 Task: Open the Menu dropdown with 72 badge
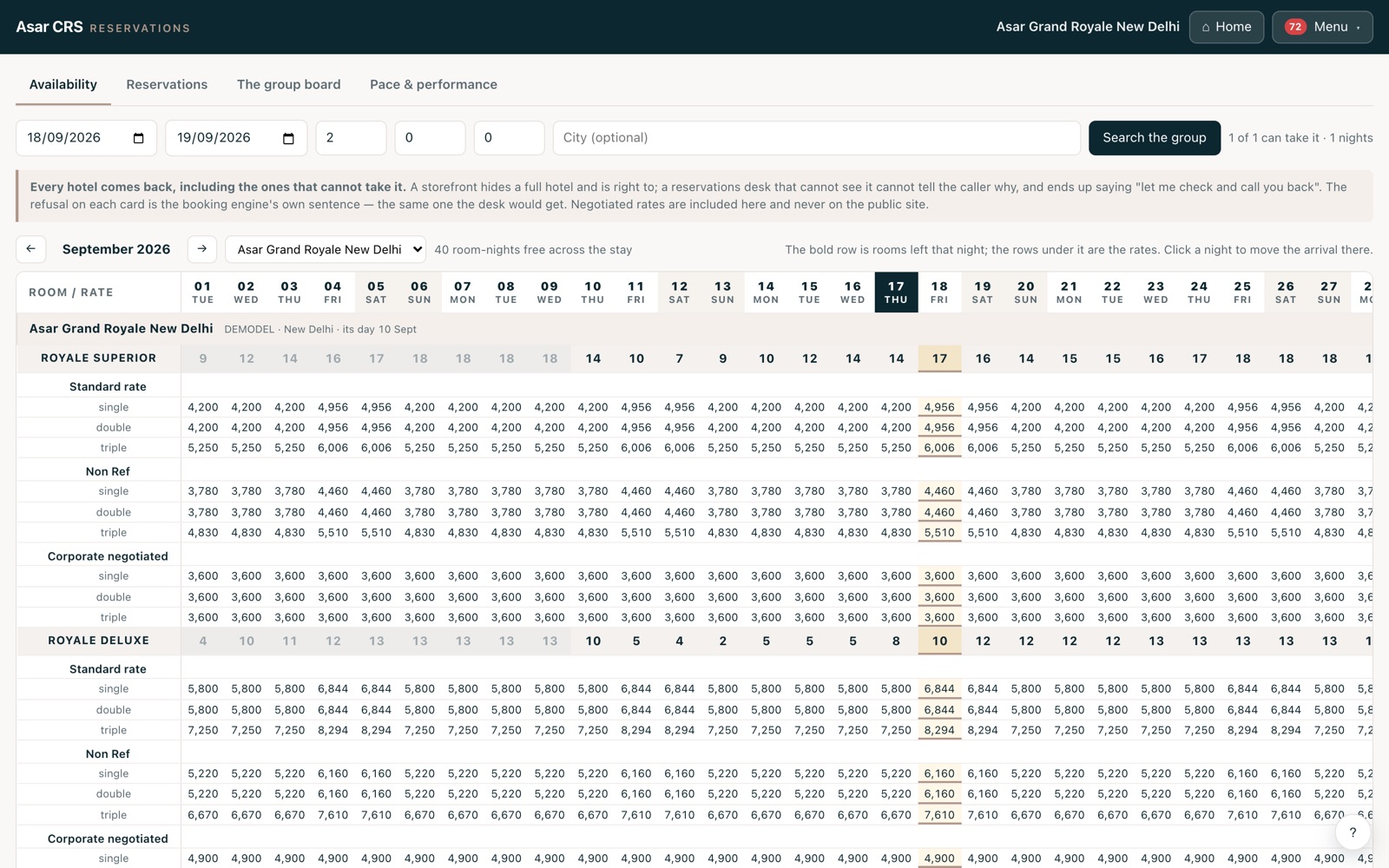[x=1322, y=27]
